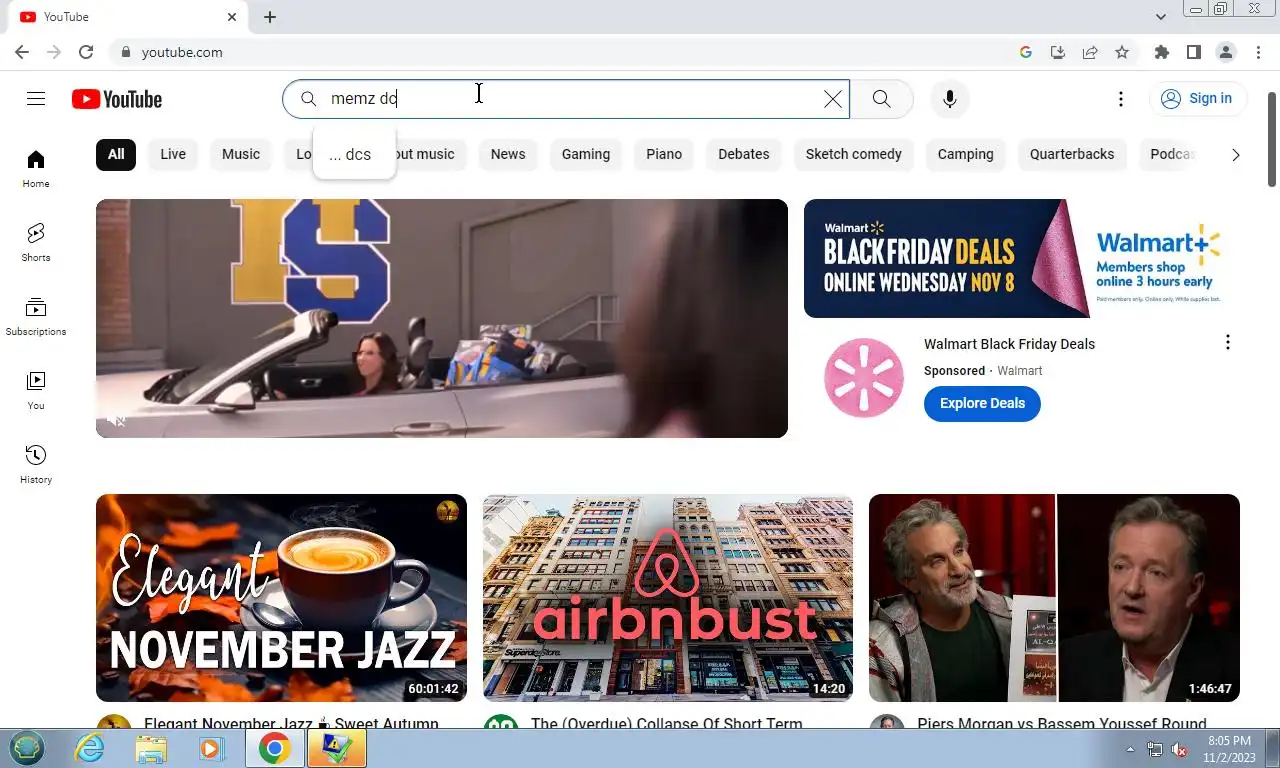1280x768 pixels.
Task: Select the News filter chip
Action: click(508, 154)
